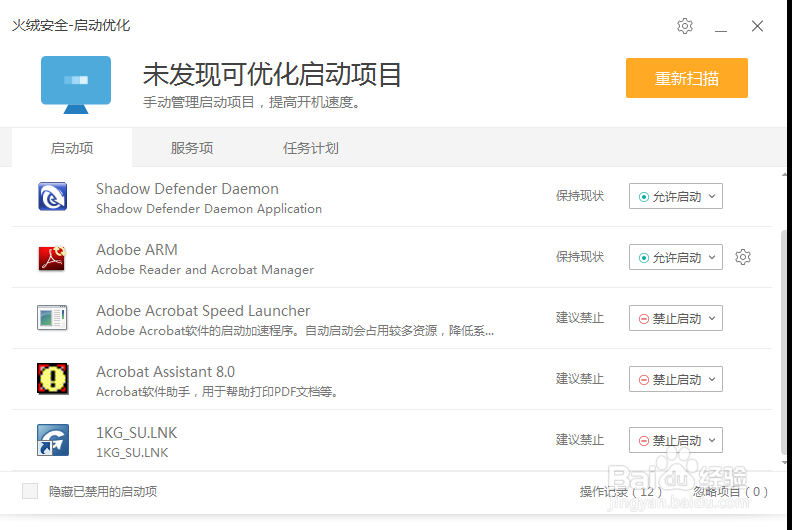Open Adobe ARM startup permission dropdown
Image resolution: width=792 pixels, height=530 pixels.
point(675,257)
